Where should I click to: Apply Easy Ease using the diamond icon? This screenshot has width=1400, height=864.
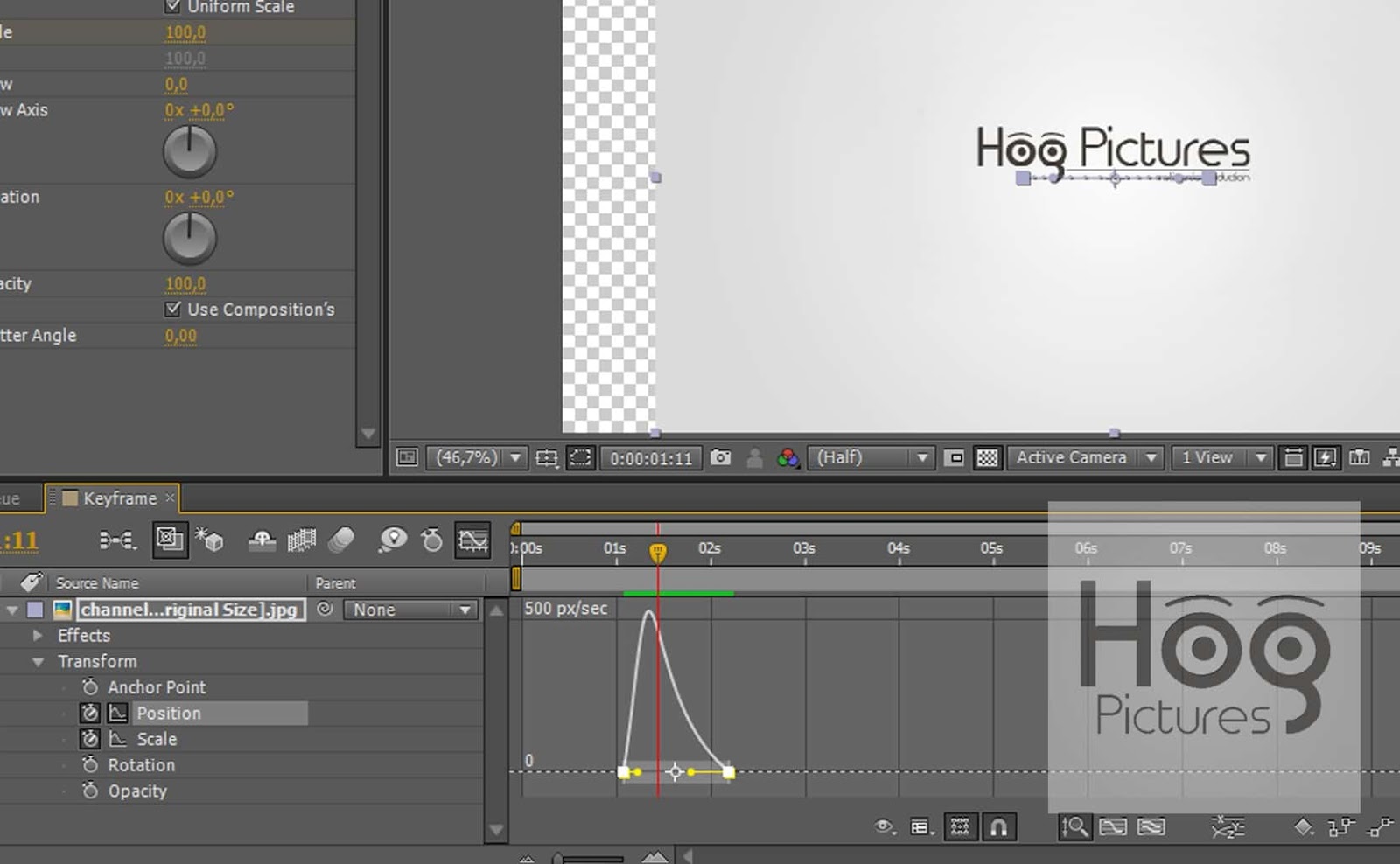point(1303,826)
